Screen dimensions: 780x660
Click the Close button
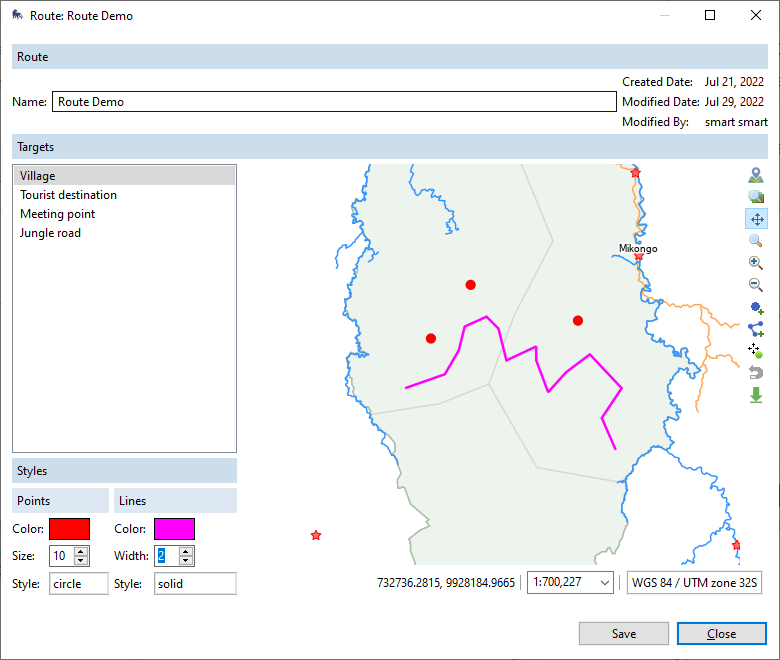point(721,633)
